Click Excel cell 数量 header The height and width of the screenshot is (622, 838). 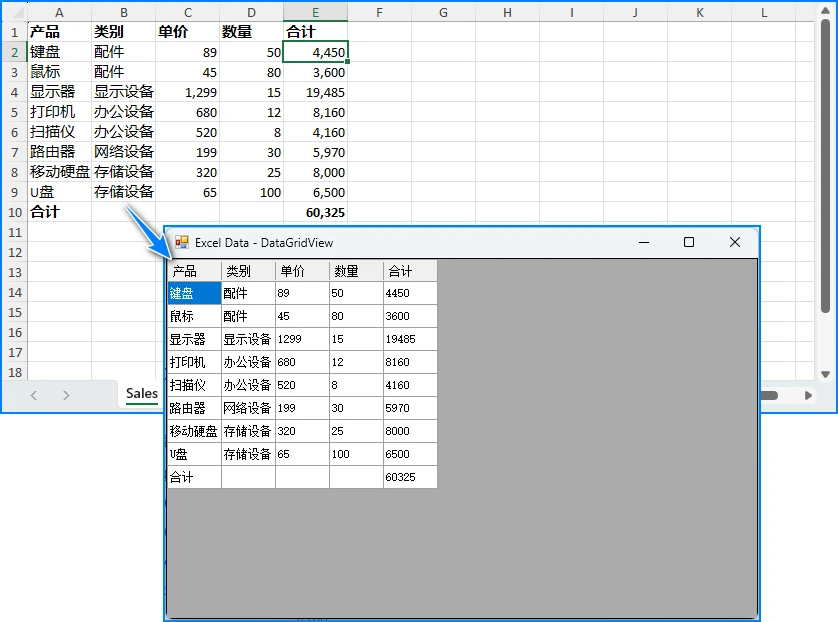click(x=252, y=32)
